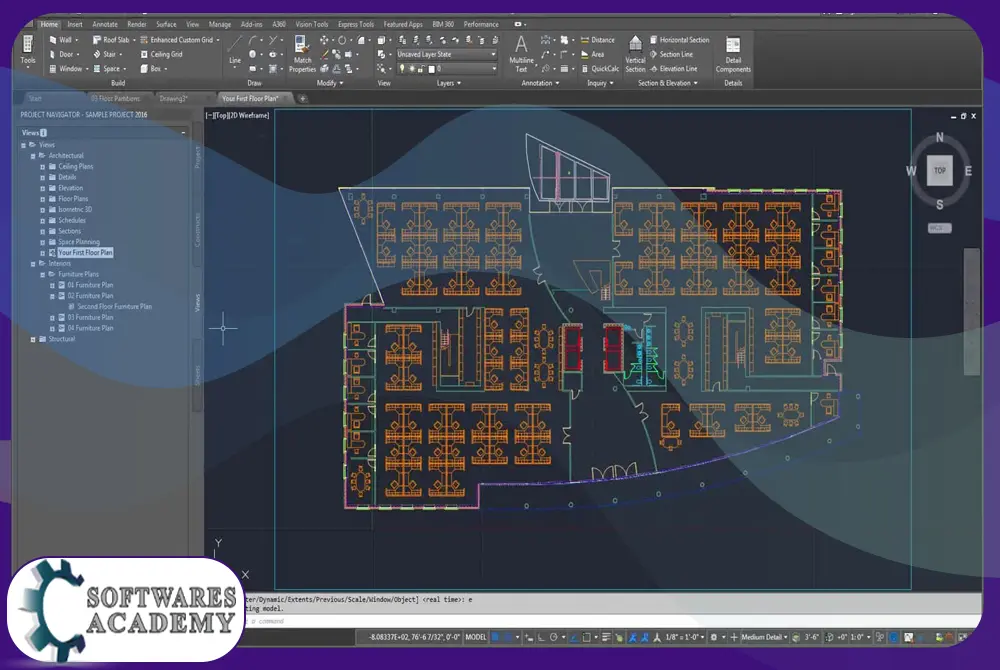Screen dimensions: 1000x670
Task: Click the Section Line tool
Action: click(x=671, y=54)
